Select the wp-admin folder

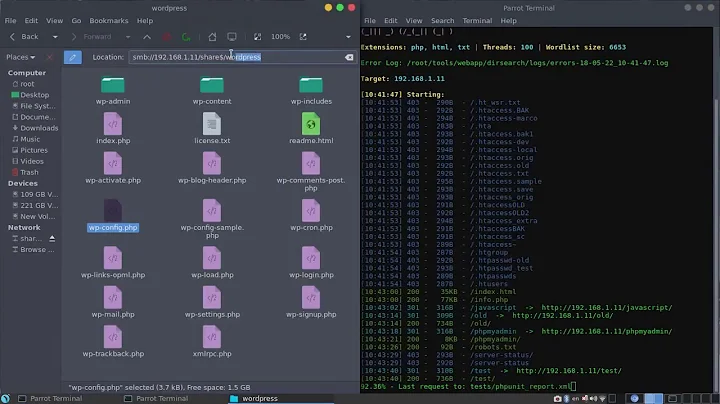113,90
